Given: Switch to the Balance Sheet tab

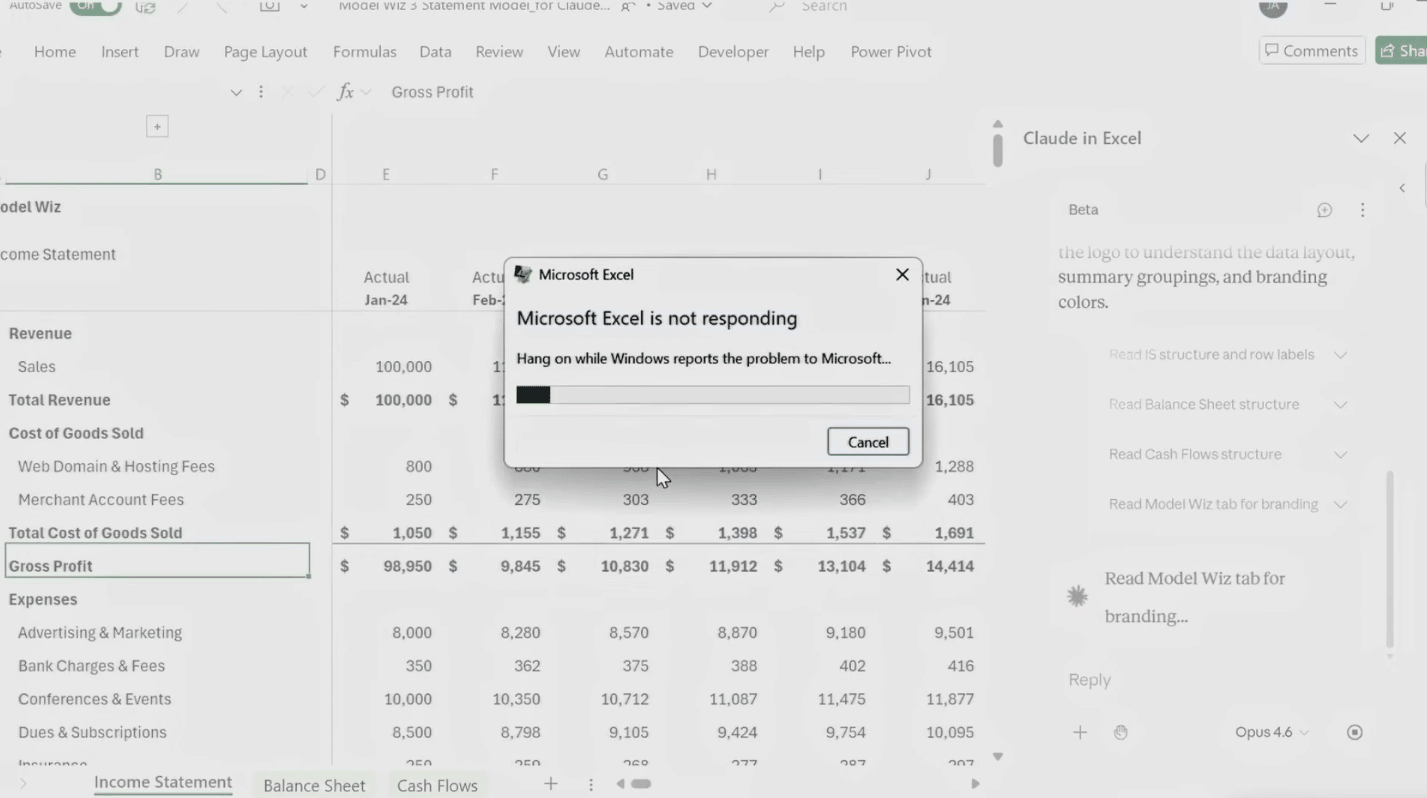Looking at the screenshot, I should (314, 786).
